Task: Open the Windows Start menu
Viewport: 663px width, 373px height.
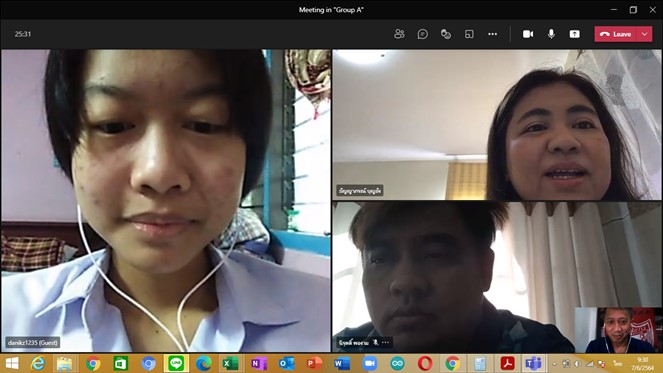Action: point(12,363)
